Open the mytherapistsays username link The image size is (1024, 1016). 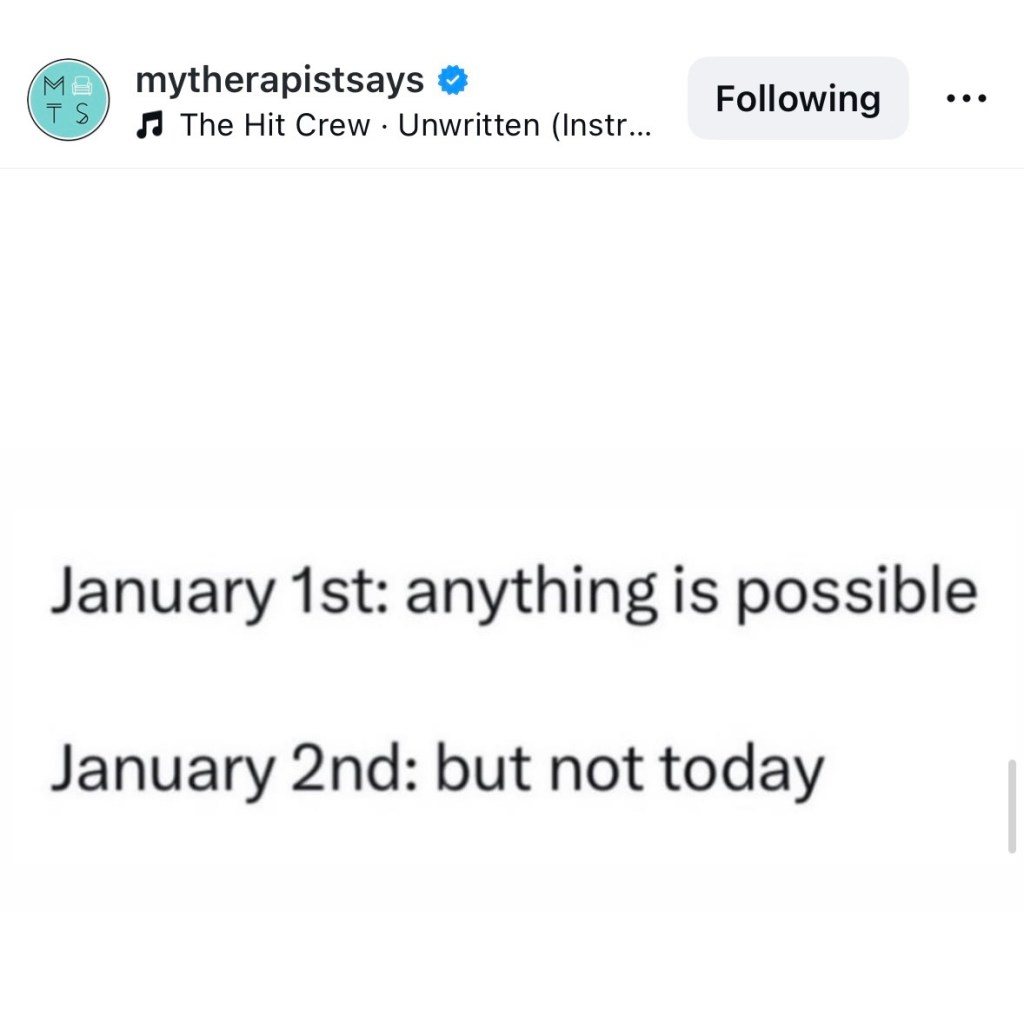click(x=279, y=79)
